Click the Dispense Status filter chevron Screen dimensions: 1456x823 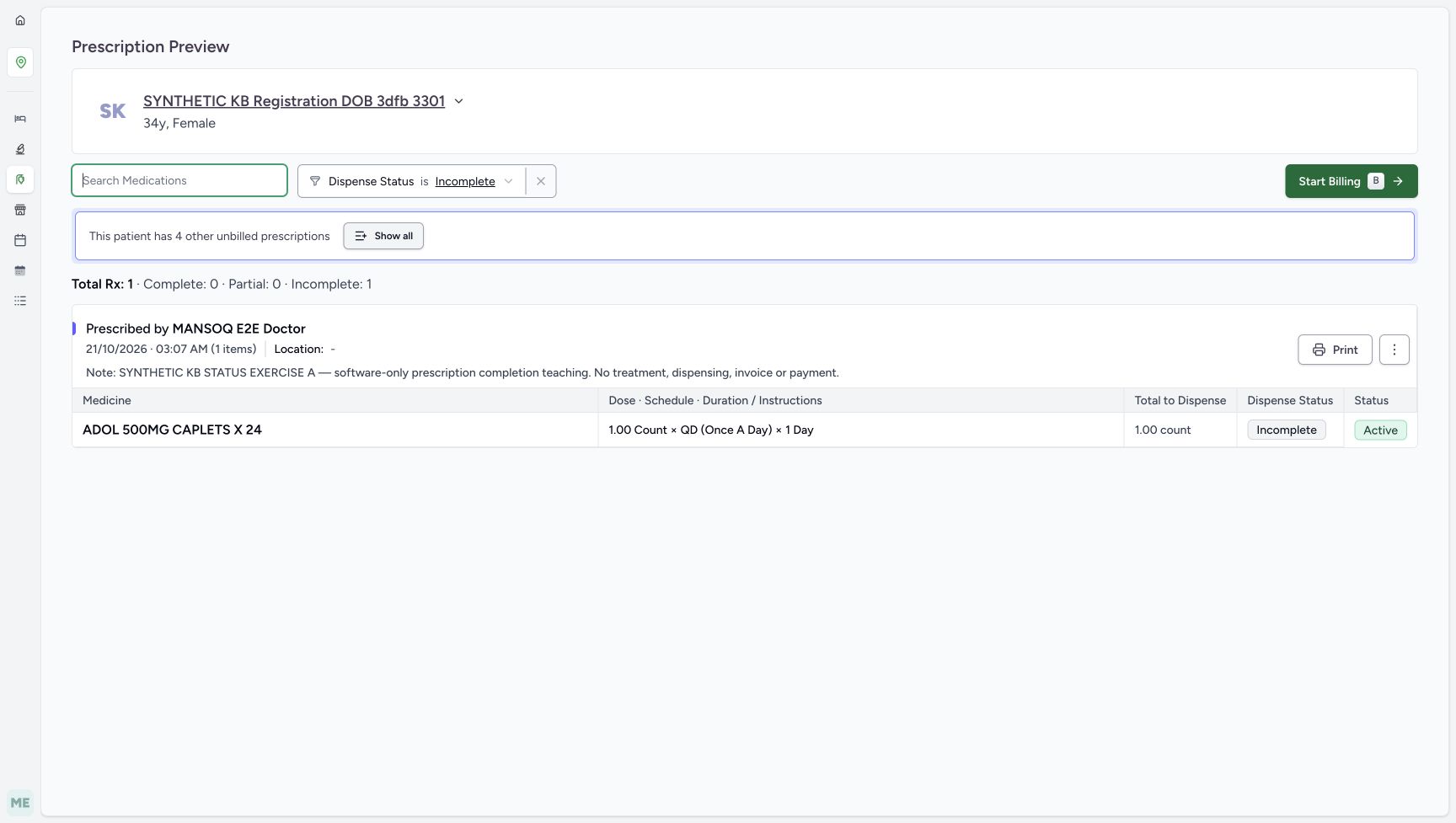coord(508,181)
